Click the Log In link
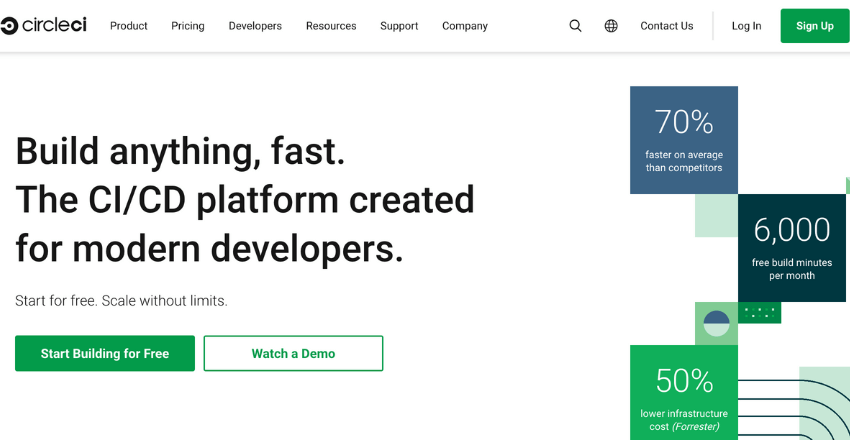 pos(746,26)
